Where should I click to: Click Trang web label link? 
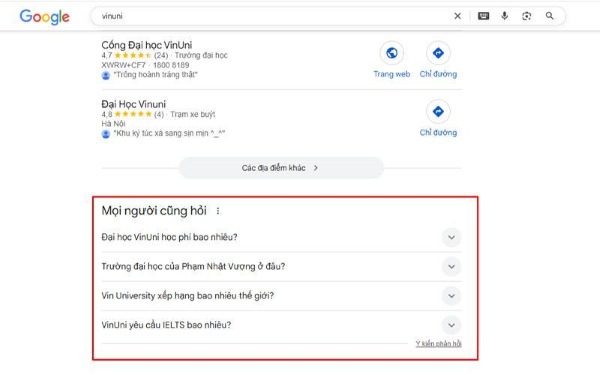(x=391, y=74)
